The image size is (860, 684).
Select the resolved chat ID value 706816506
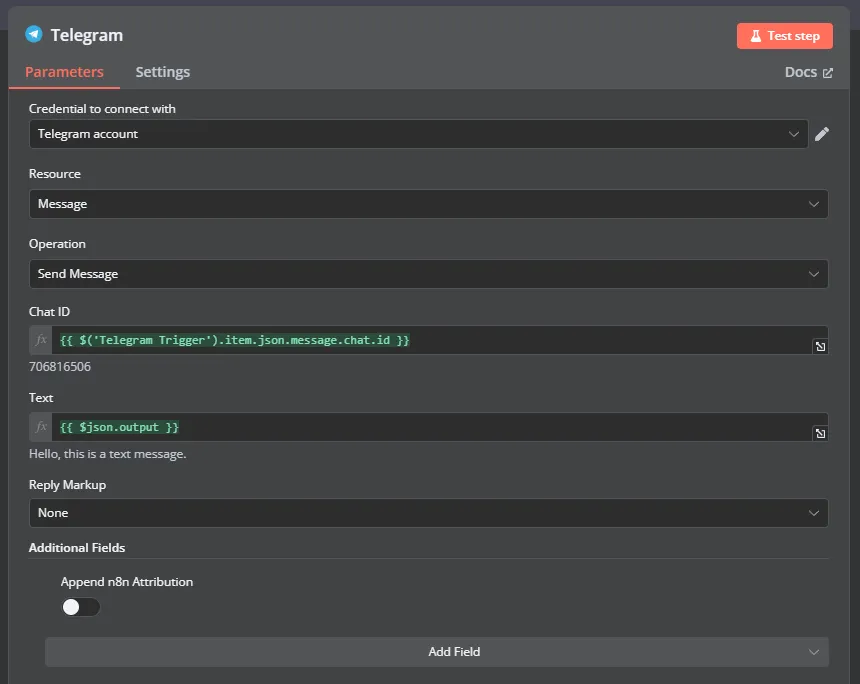60,366
